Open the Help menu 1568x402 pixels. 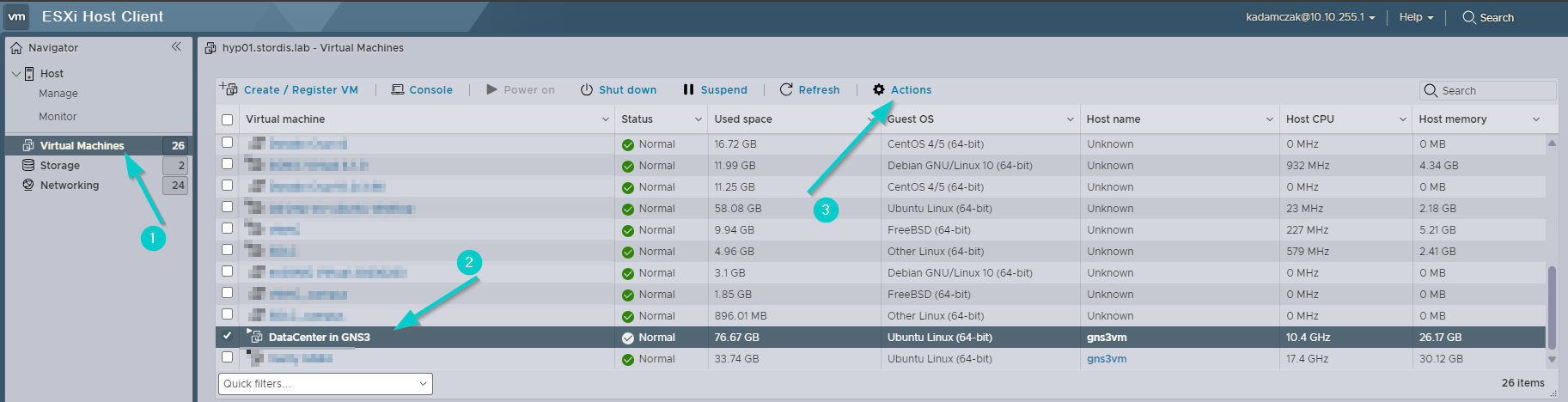[1416, 17]
